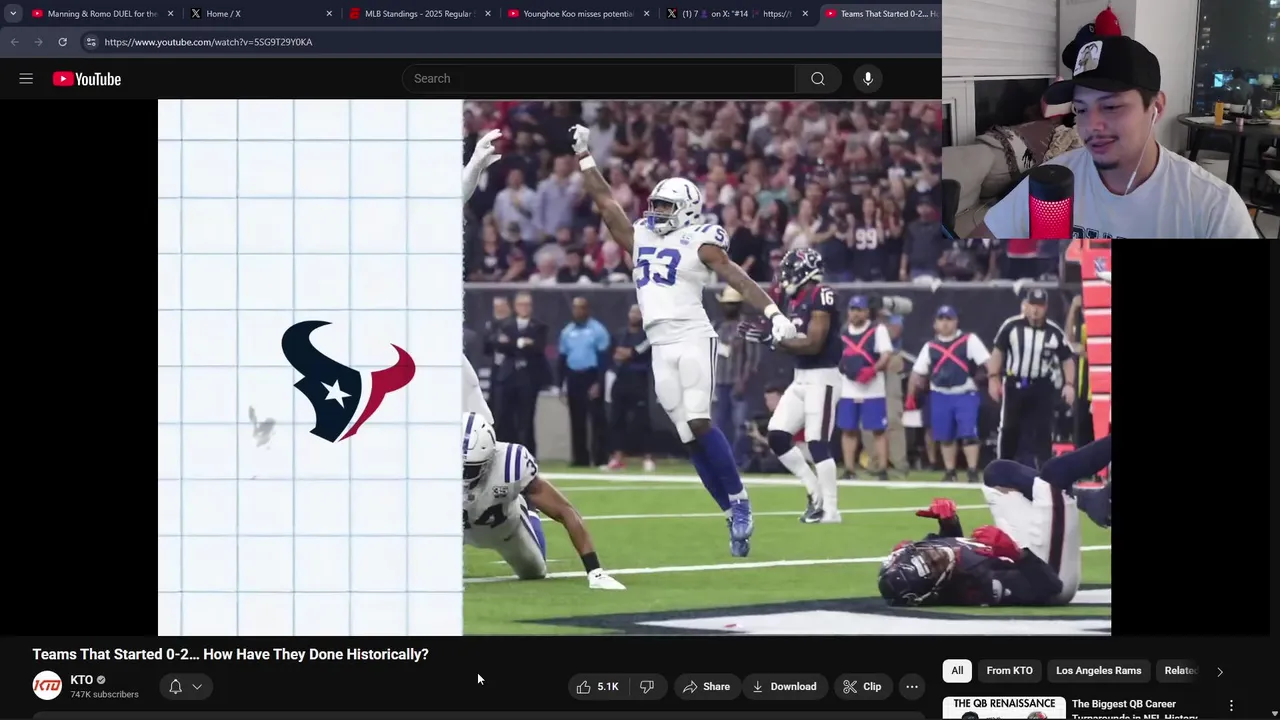Open the browser tab list dropdown

pyautogui.click(x=13, y=14)
